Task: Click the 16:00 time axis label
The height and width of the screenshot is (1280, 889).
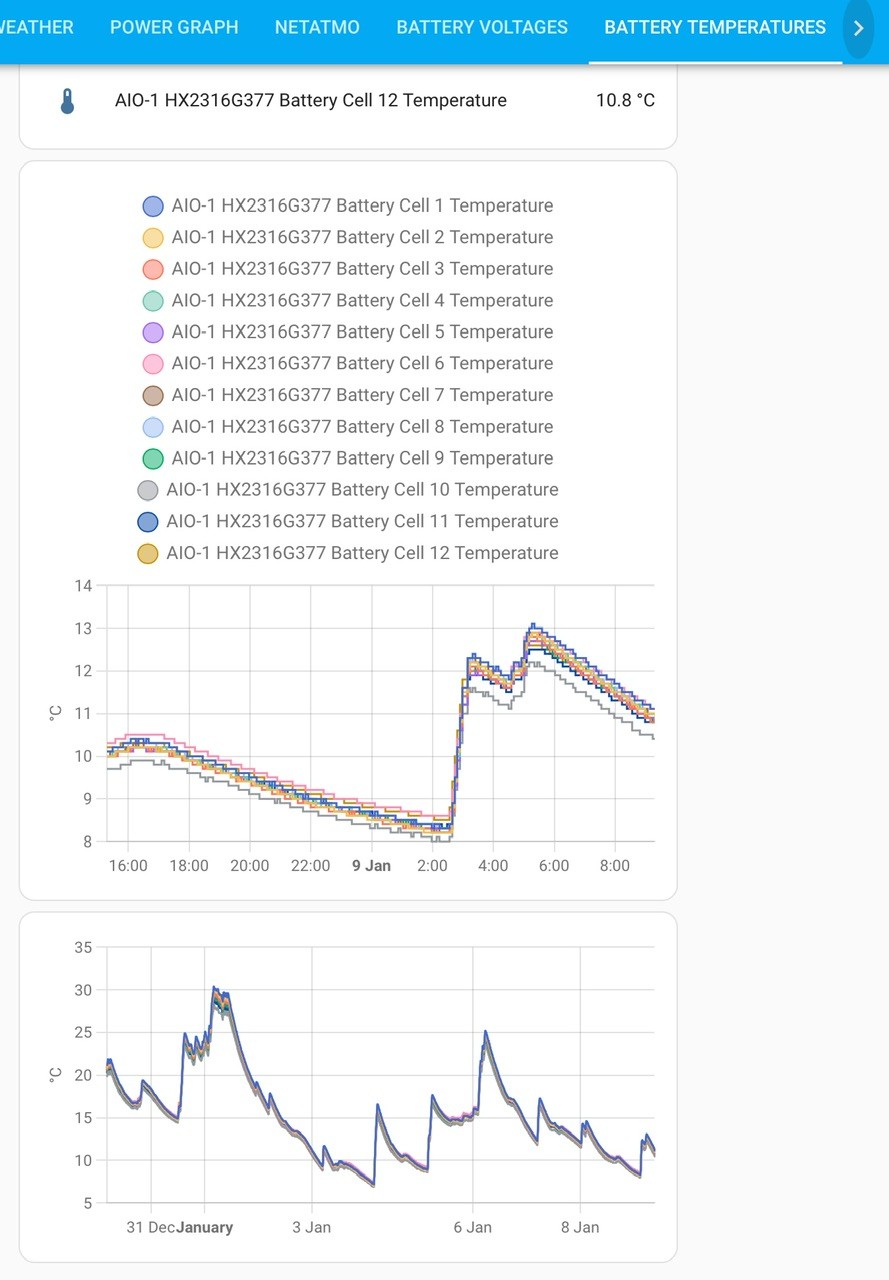Action: (128, 866)
